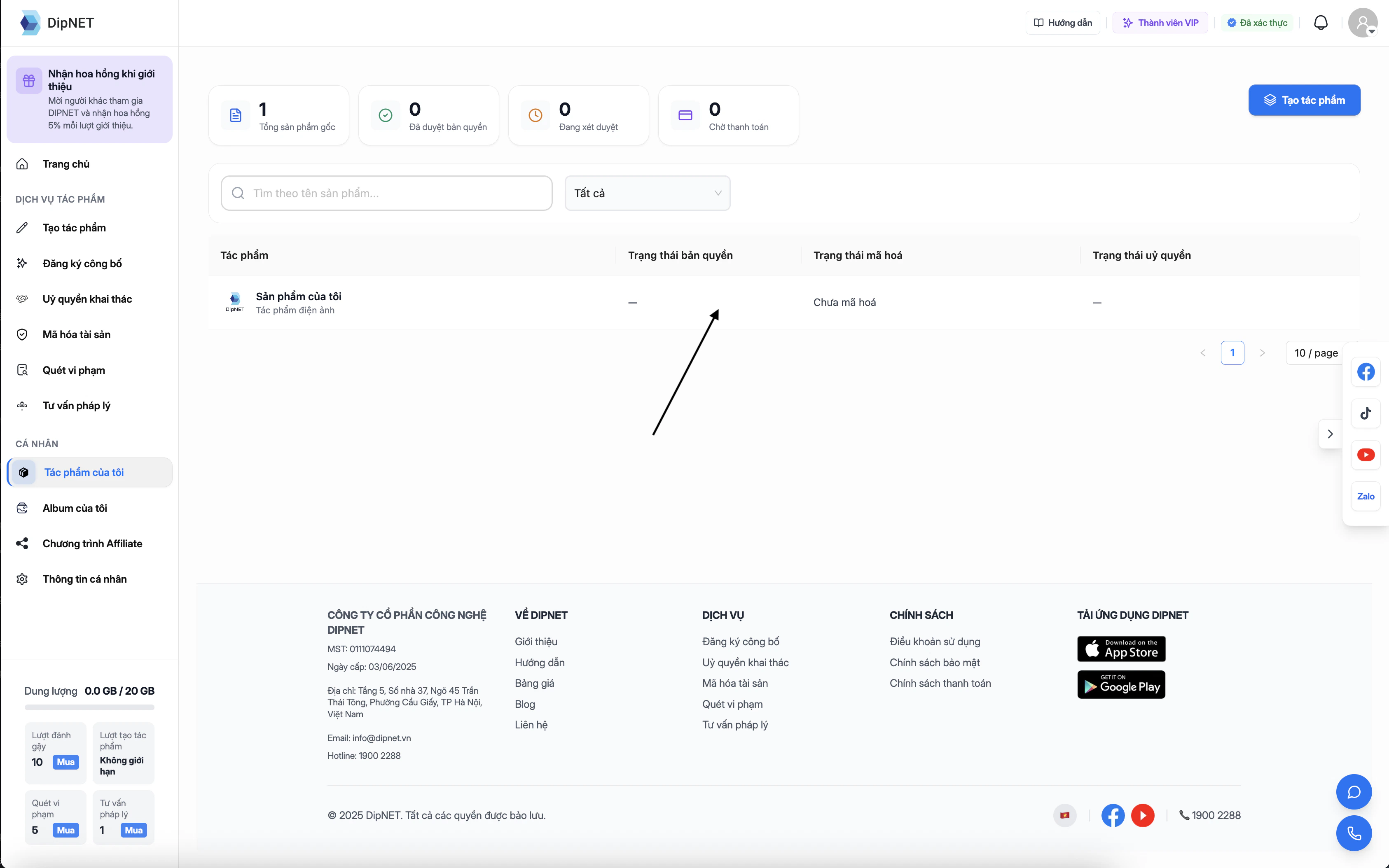Open Điều khoản sử dụng footer link
Image resolution: width=1389 pixels, height=868 pixels.
(x=935, y=642)
